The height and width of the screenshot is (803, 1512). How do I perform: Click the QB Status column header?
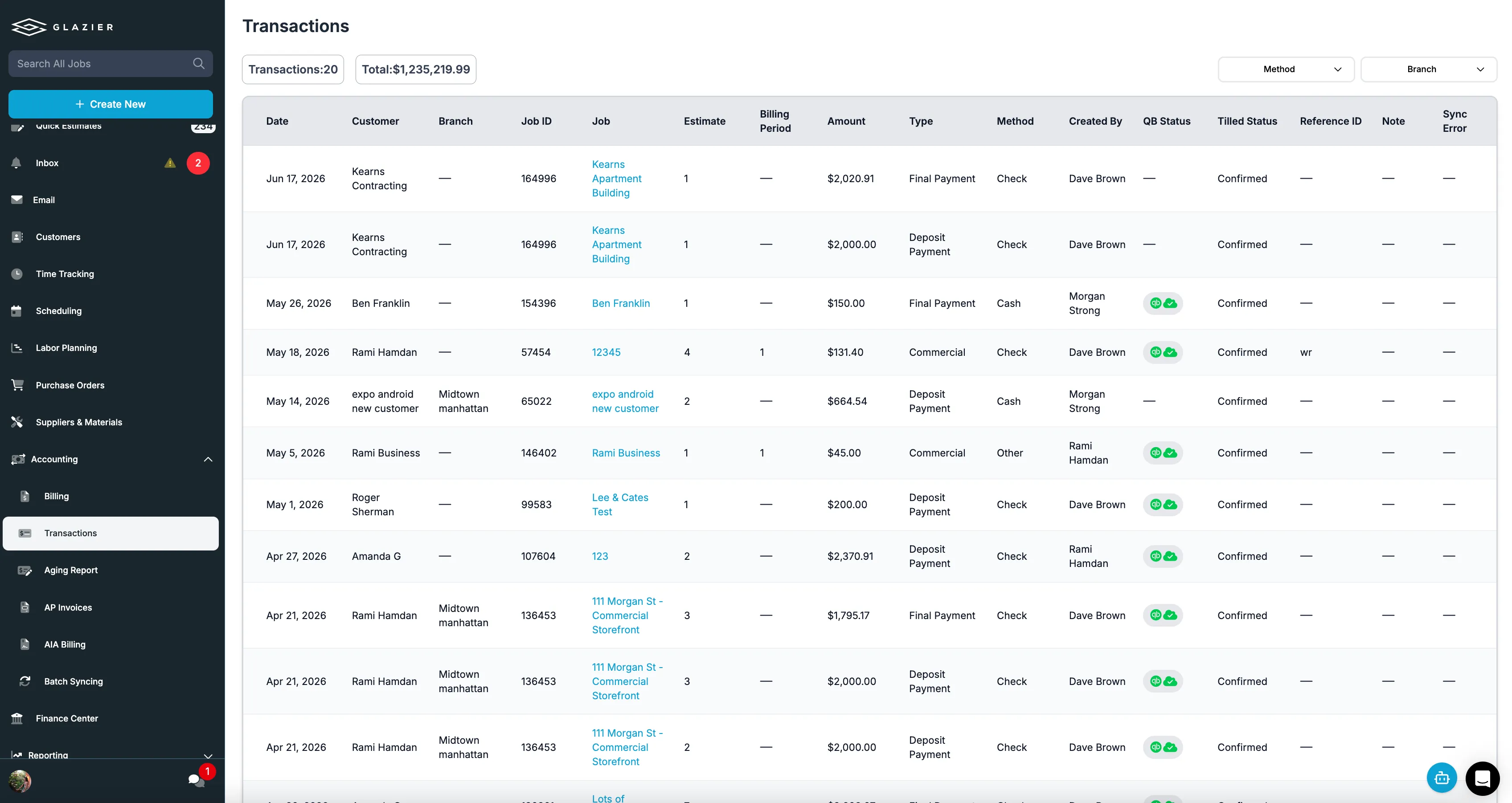click(x=1166, y=121)
